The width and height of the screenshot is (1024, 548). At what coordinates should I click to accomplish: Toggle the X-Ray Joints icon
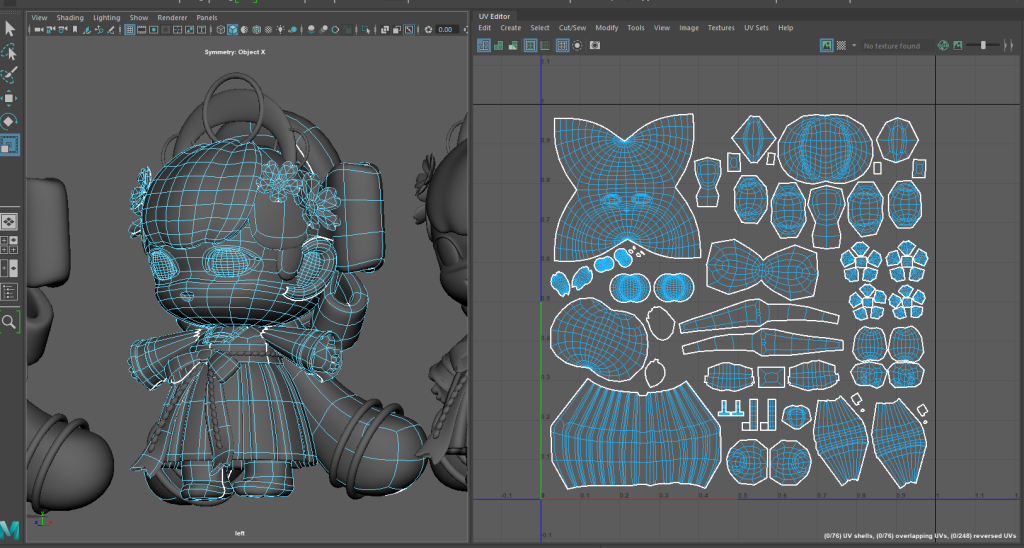409,29
